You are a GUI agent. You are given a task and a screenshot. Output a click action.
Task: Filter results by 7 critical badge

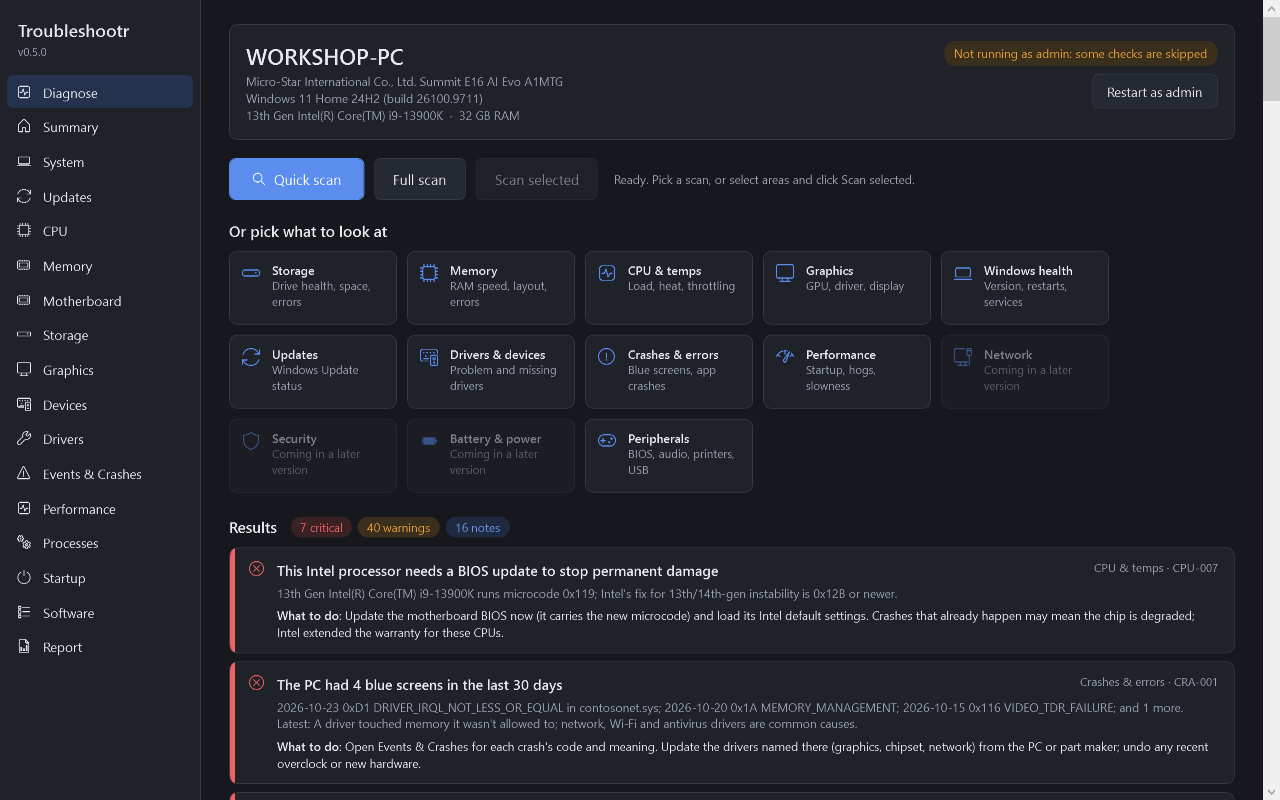tap(321, 527)
